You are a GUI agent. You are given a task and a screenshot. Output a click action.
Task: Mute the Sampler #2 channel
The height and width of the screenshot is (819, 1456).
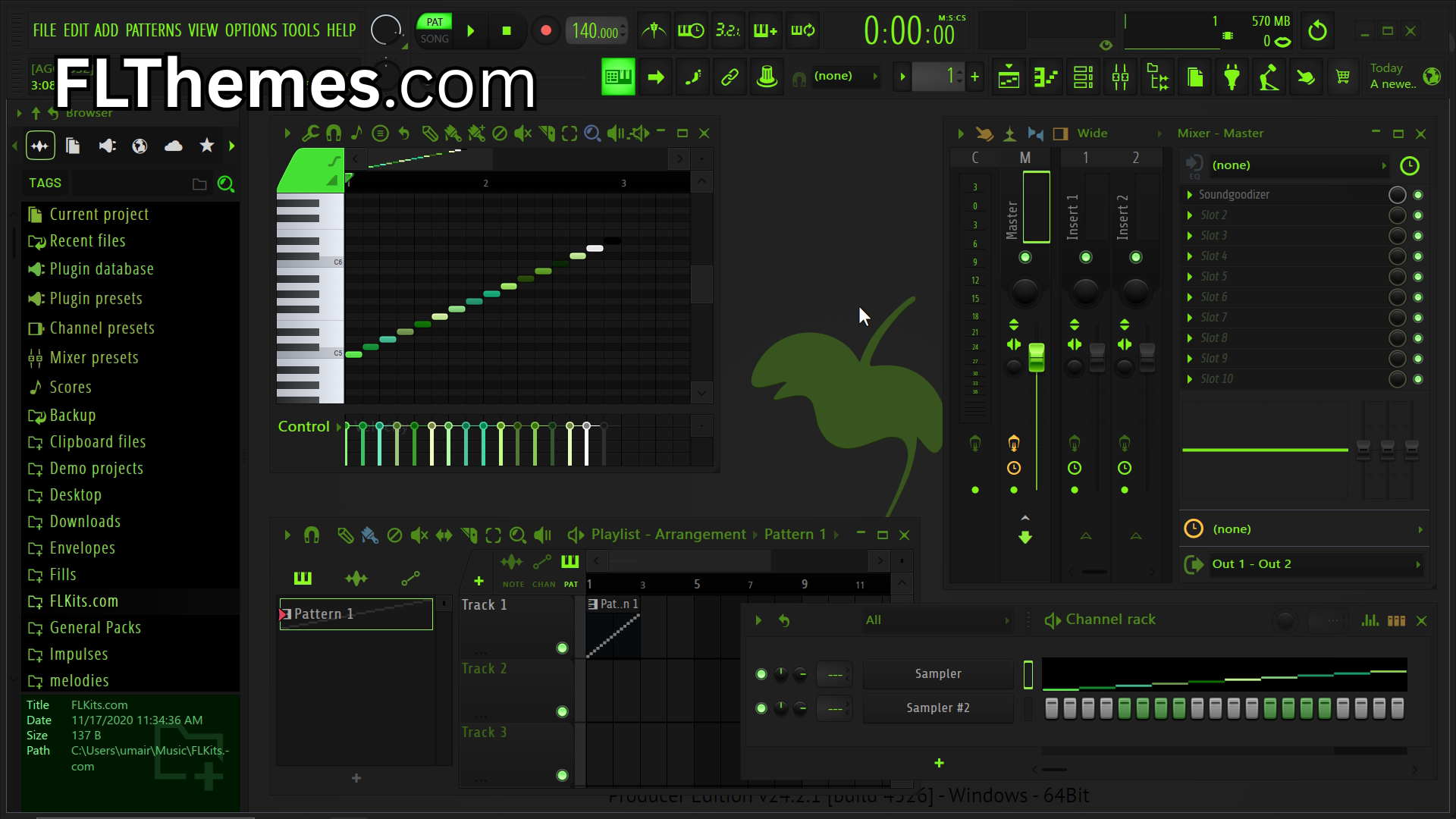pos(761,708)
